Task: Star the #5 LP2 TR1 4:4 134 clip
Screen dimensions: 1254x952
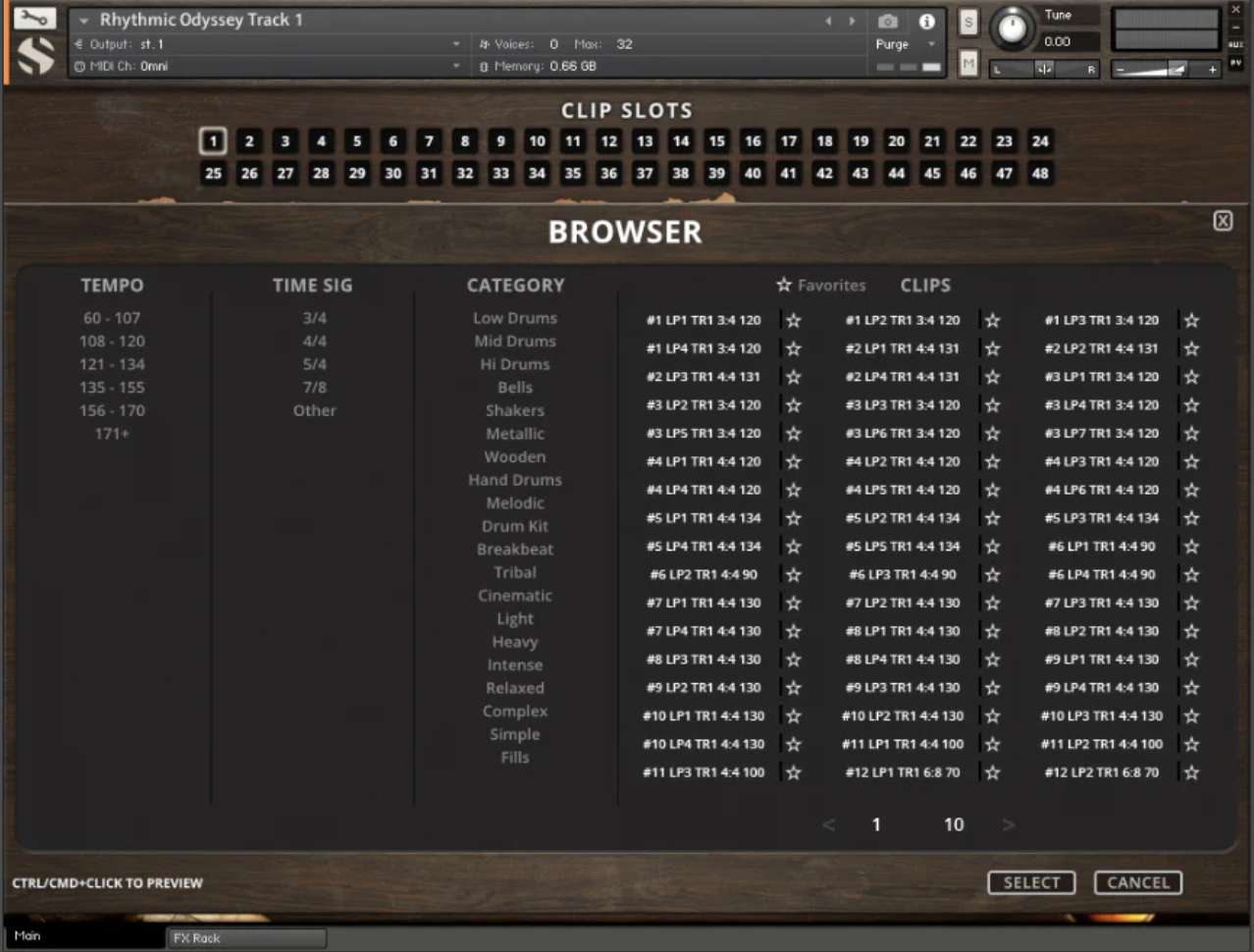Action: point(992,518)
